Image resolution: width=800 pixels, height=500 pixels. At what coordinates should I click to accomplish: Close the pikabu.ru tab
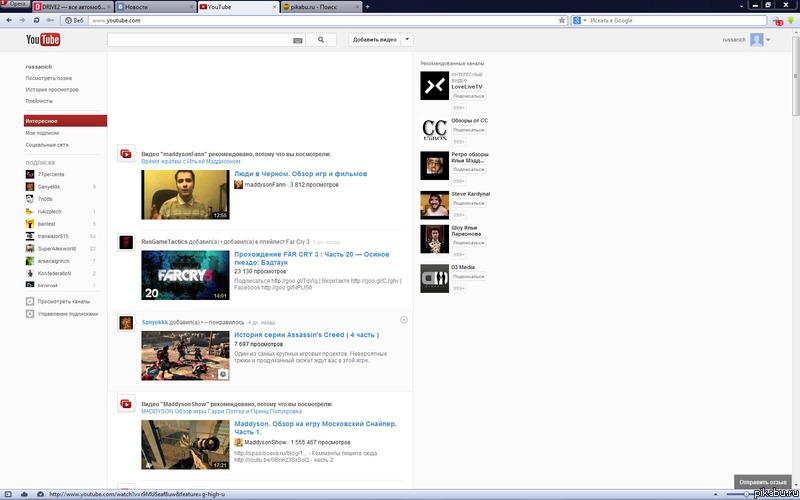358,7
